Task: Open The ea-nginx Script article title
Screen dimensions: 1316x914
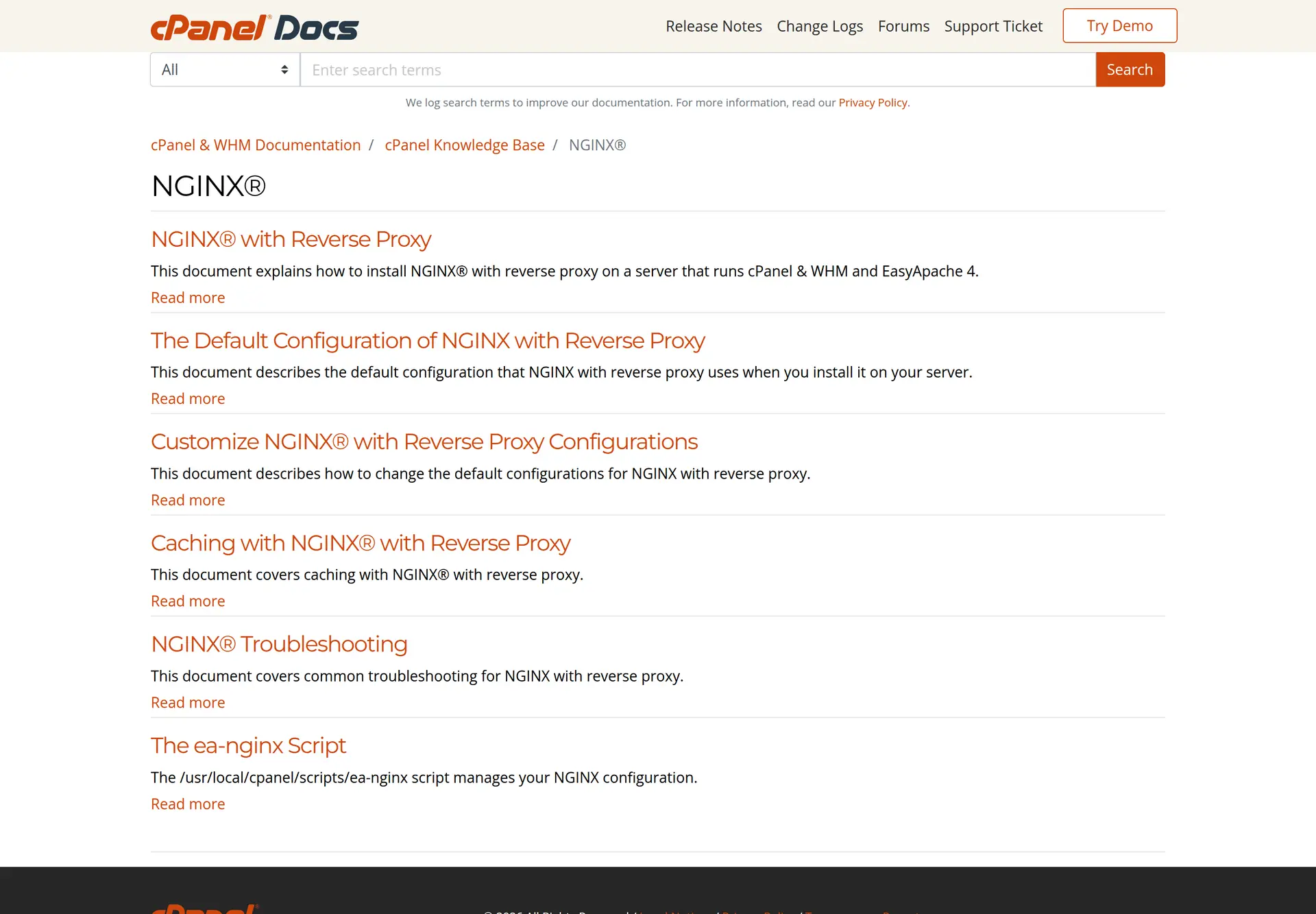Action: click(248, 745)
